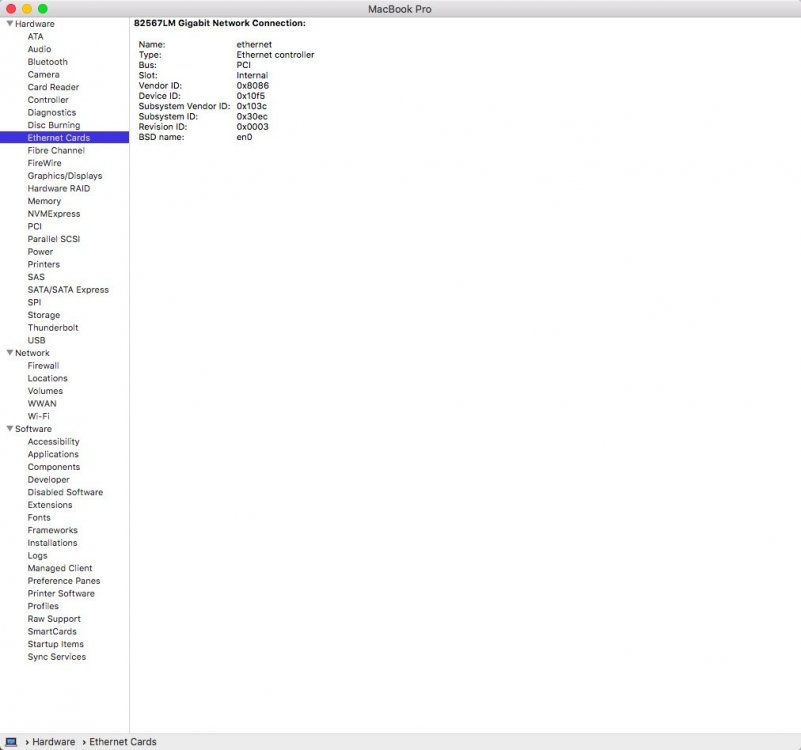Select SAS in the sidebar
The height and width of the screenshot is (750, 801).
click(x=36, y=277)
